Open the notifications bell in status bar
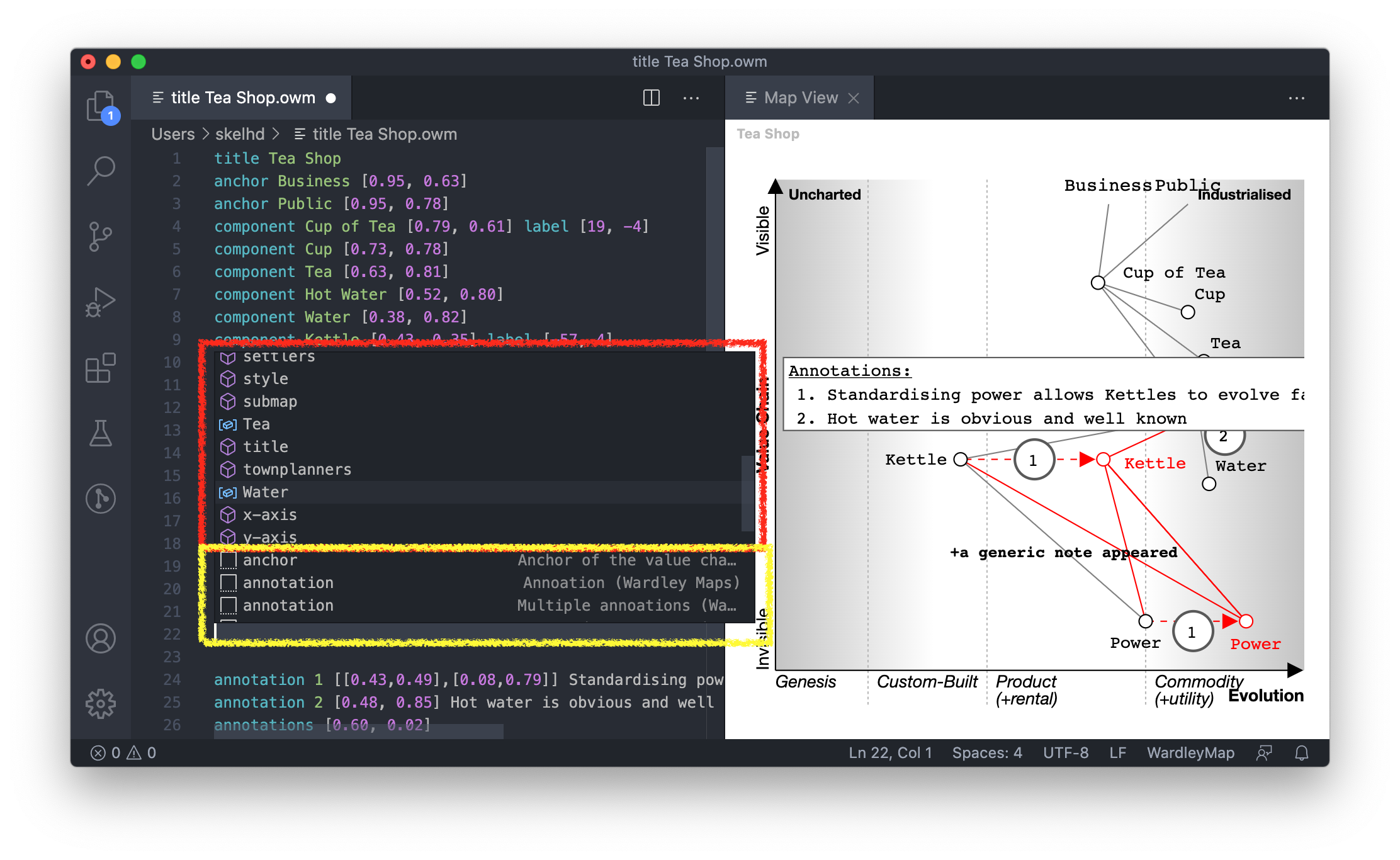 (1302, 753)
